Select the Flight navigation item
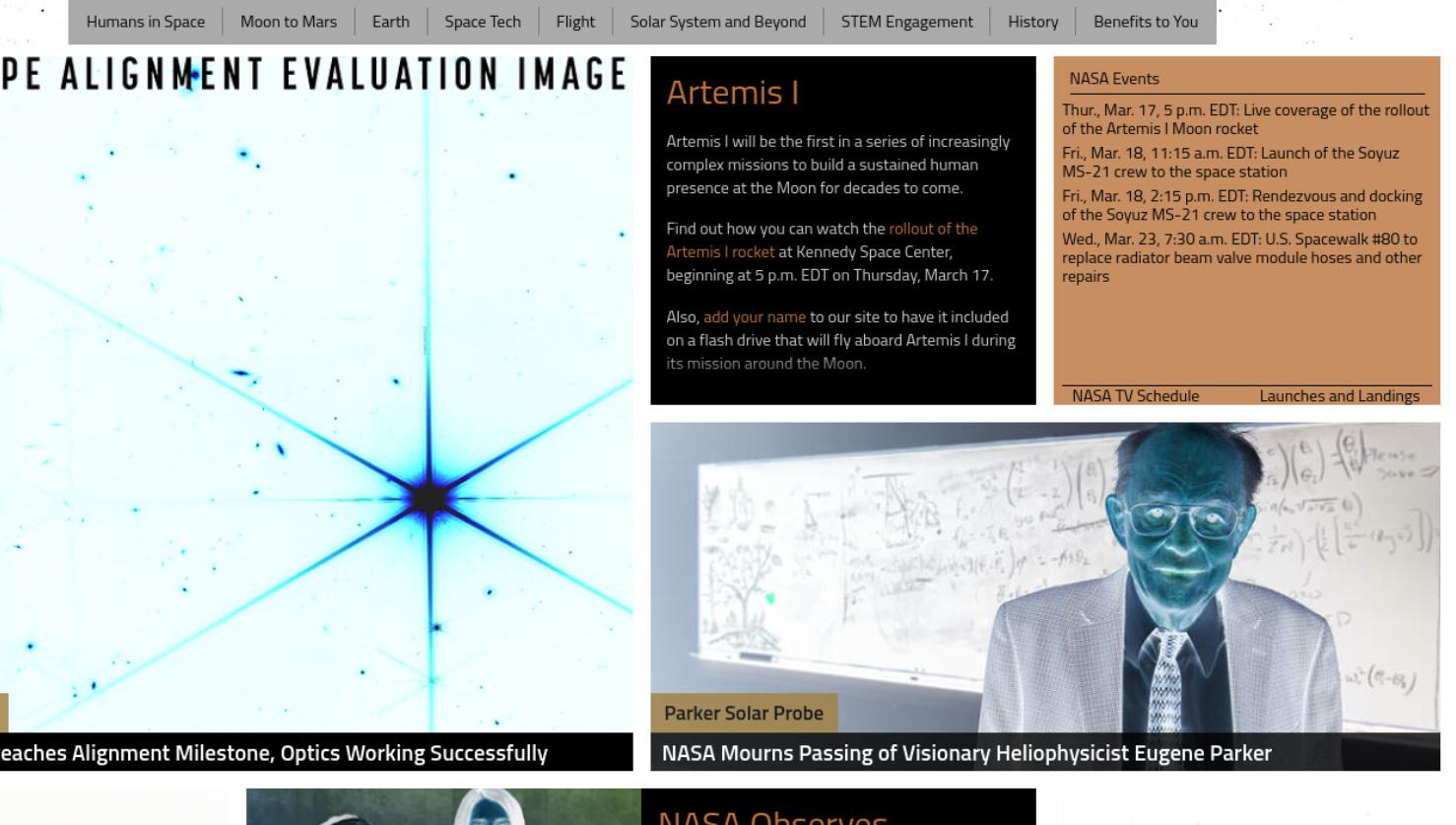 [575, 22]
